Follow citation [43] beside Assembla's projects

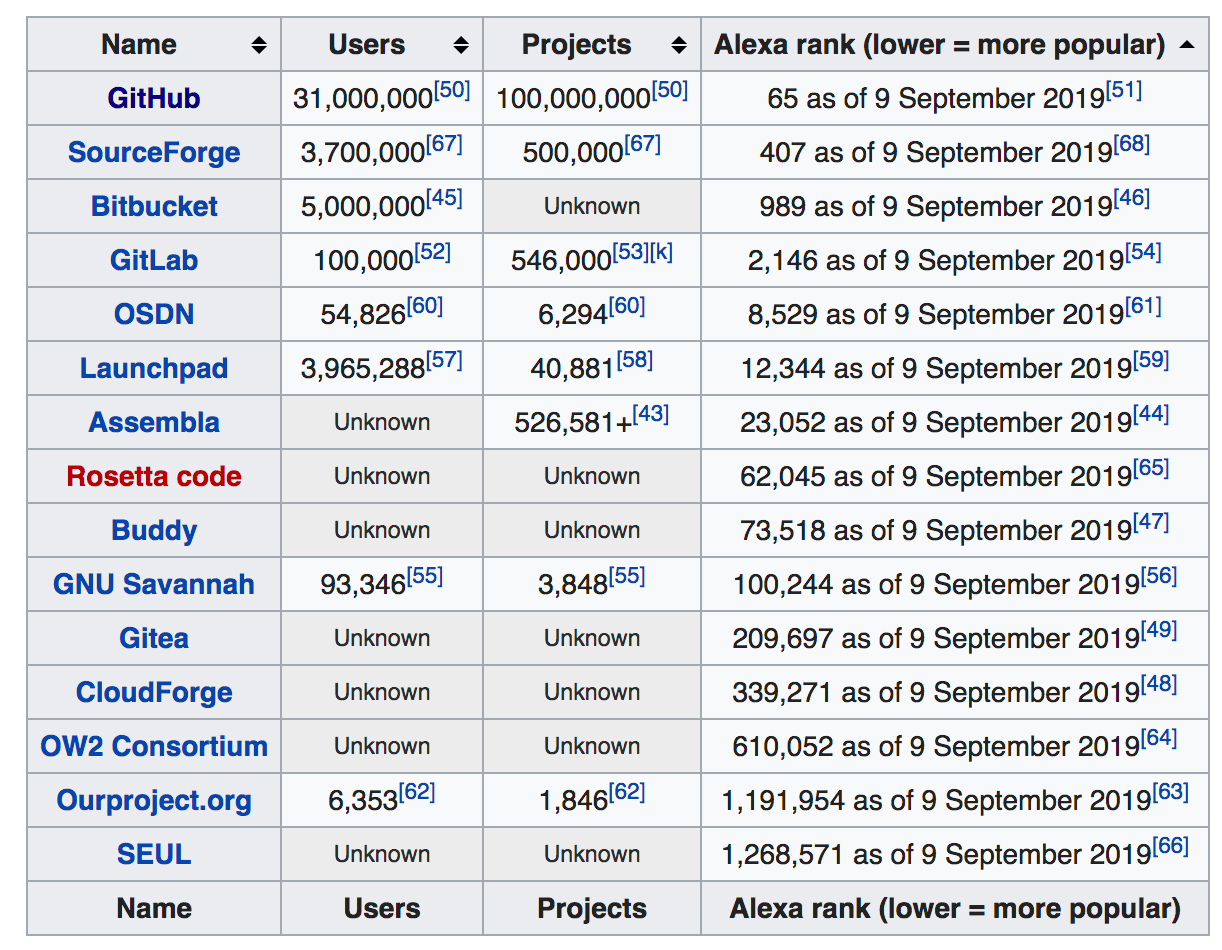650,414
